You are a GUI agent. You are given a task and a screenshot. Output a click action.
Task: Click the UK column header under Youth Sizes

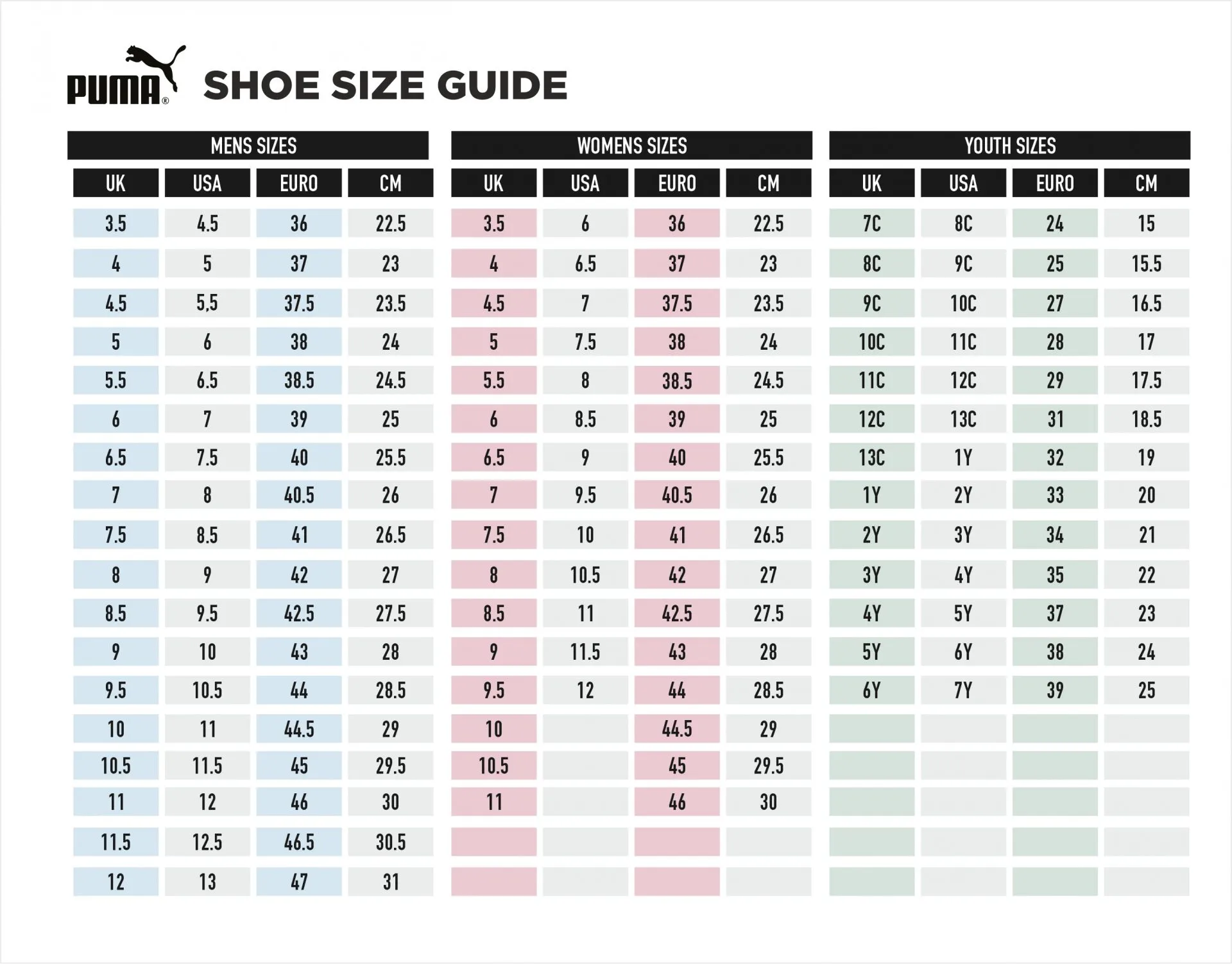point(871,183)
